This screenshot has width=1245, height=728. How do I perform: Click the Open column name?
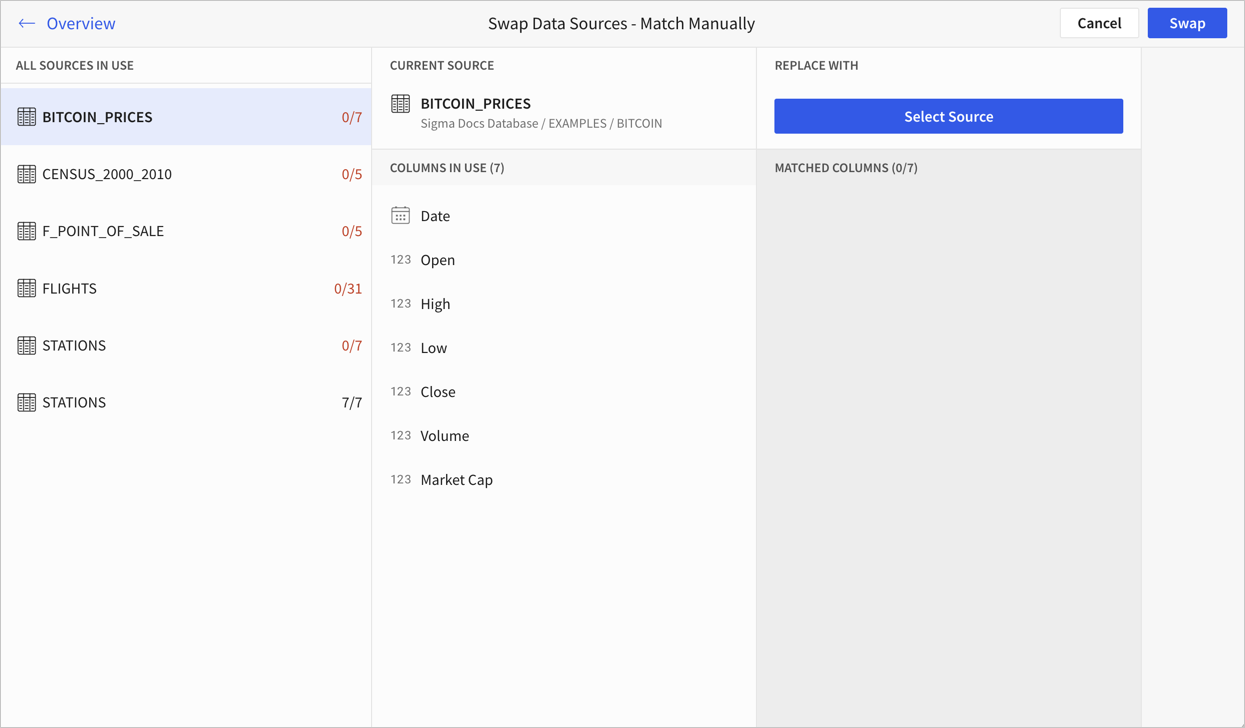pos(438,260)
